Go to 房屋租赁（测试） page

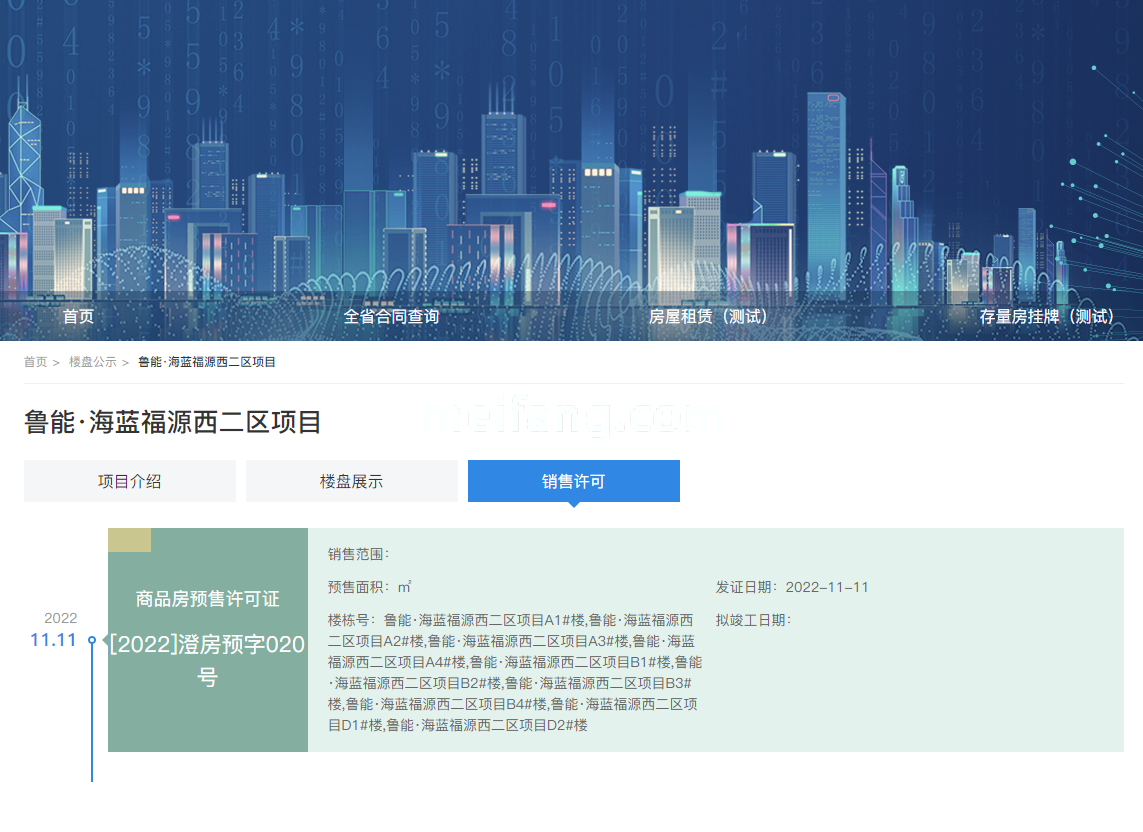pyautogui.click(x=709, y=316)
